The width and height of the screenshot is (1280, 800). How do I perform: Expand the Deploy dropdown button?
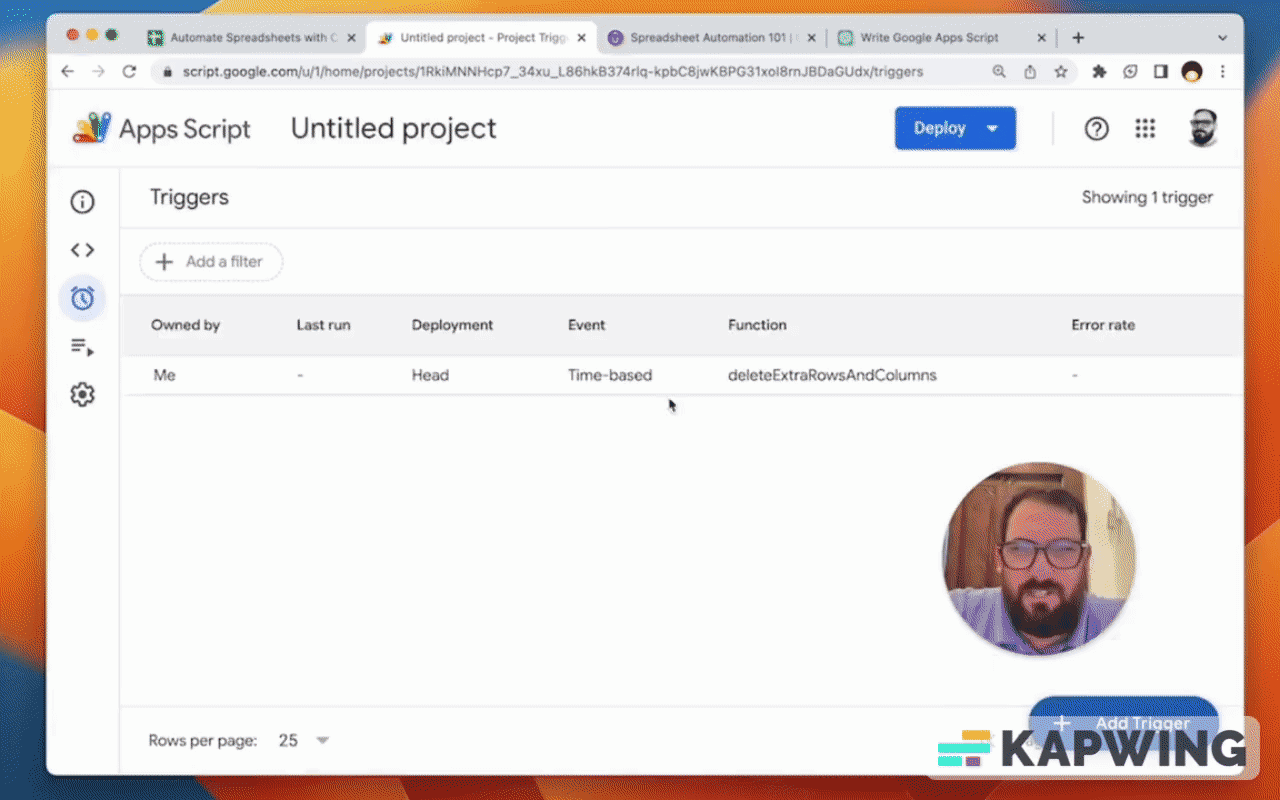coord(955,128)
